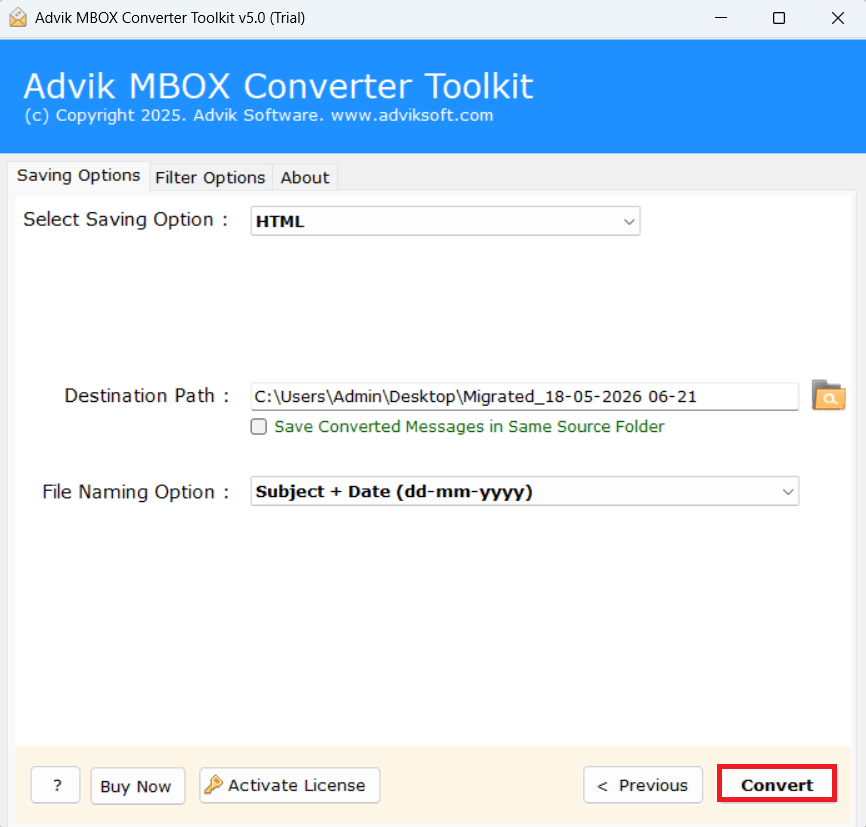Click the Select Saving Option label

[125, 219]
